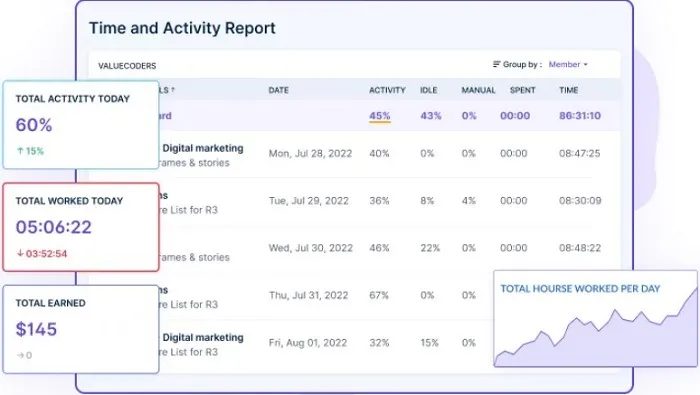Open the Total Earned card
The image size is (700, 395).
click(x=81, y=329)
